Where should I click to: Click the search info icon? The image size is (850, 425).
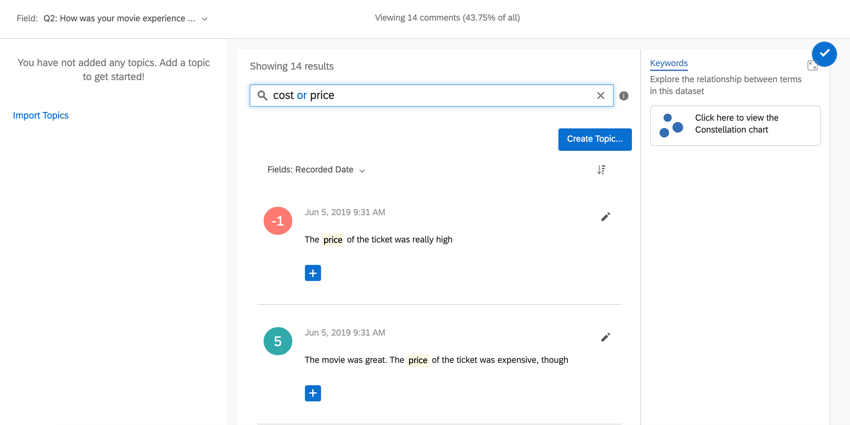pos(624,96)
